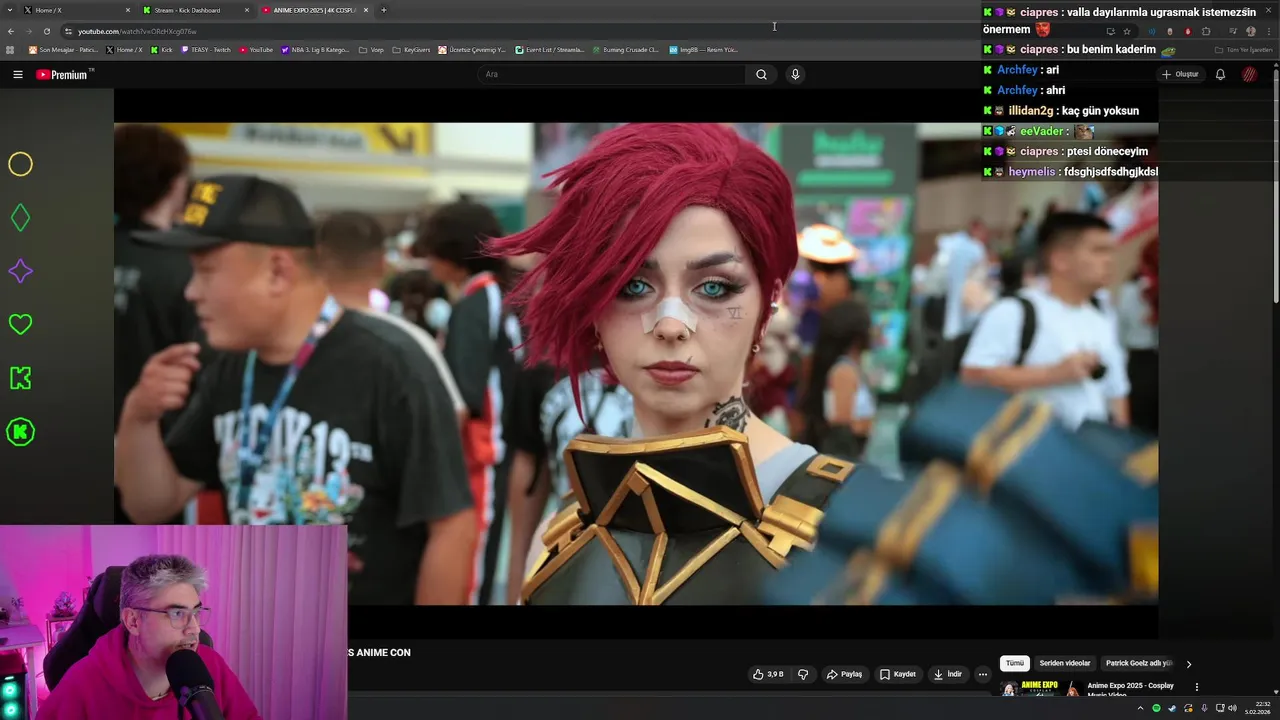
Task: Dislike the video
Action: (x=803, y=674)
